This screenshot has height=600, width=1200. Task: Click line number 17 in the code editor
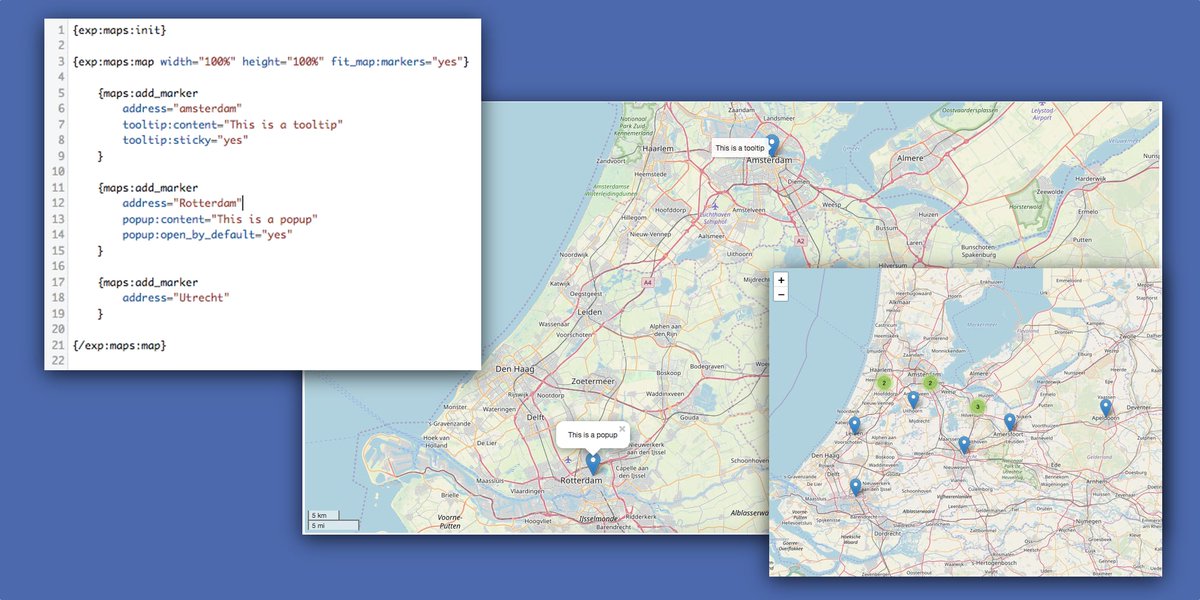point(60,281)
